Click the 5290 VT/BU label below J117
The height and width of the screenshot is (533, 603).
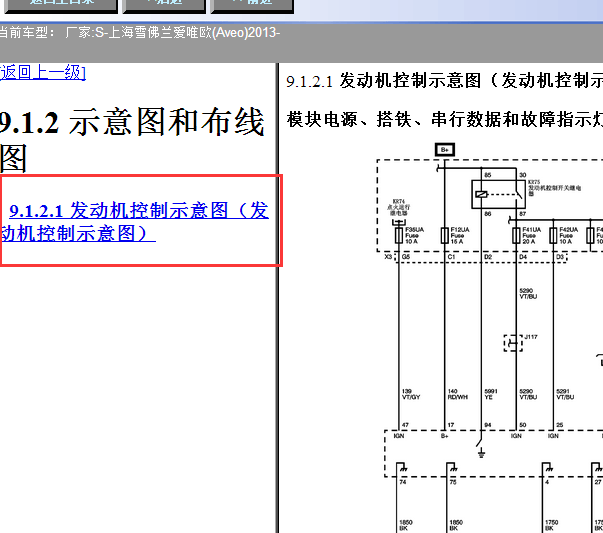[528, 394]
